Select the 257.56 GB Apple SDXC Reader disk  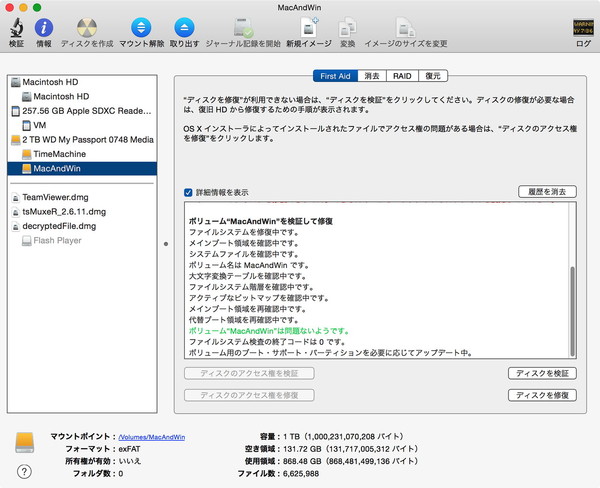(x=82, y=111)
